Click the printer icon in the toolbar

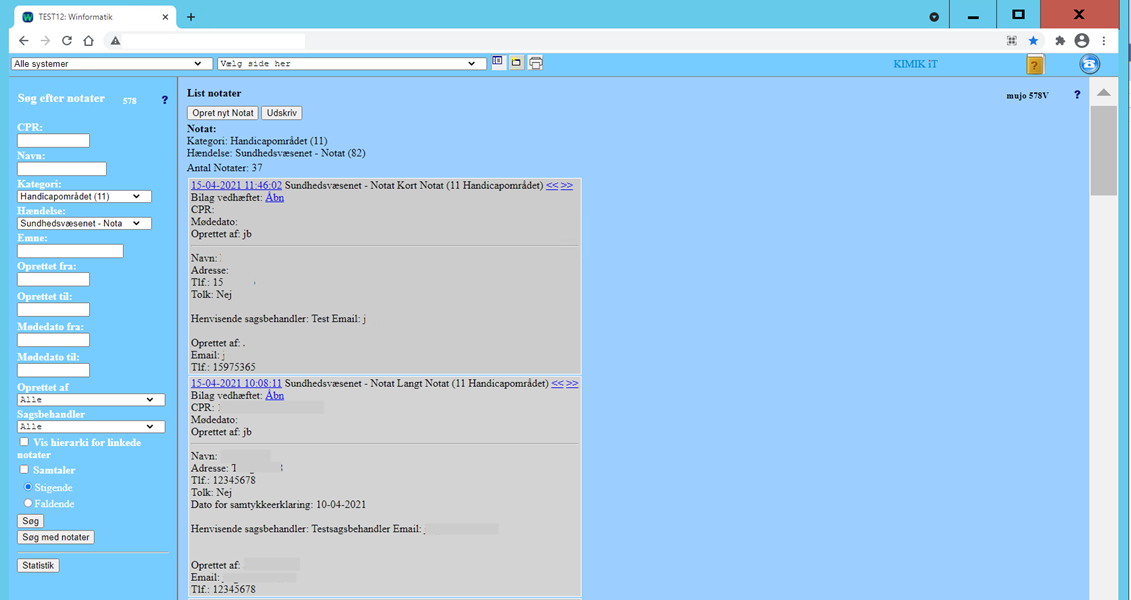[x=535, y=63]
